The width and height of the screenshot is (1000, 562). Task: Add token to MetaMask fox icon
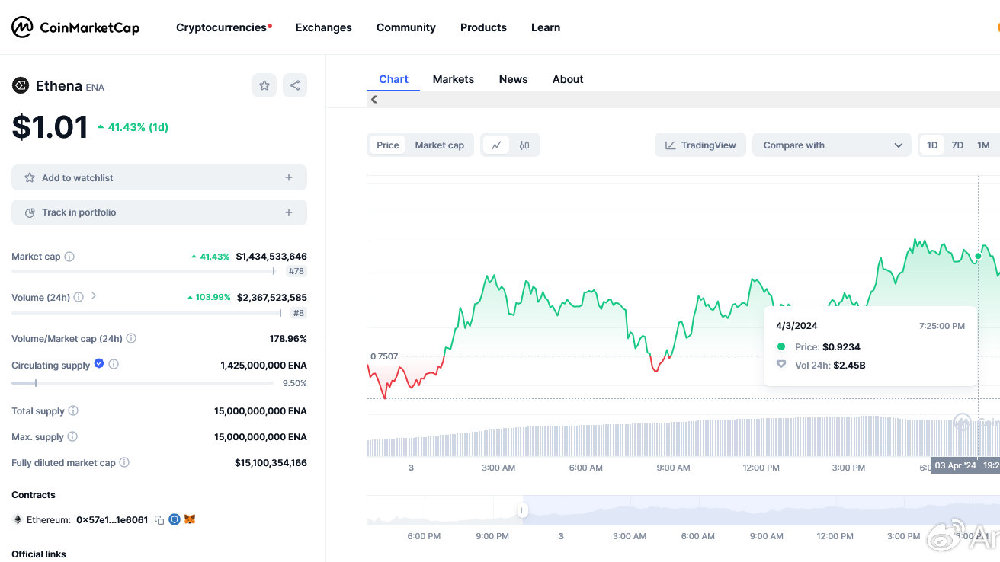click(189, 519)
